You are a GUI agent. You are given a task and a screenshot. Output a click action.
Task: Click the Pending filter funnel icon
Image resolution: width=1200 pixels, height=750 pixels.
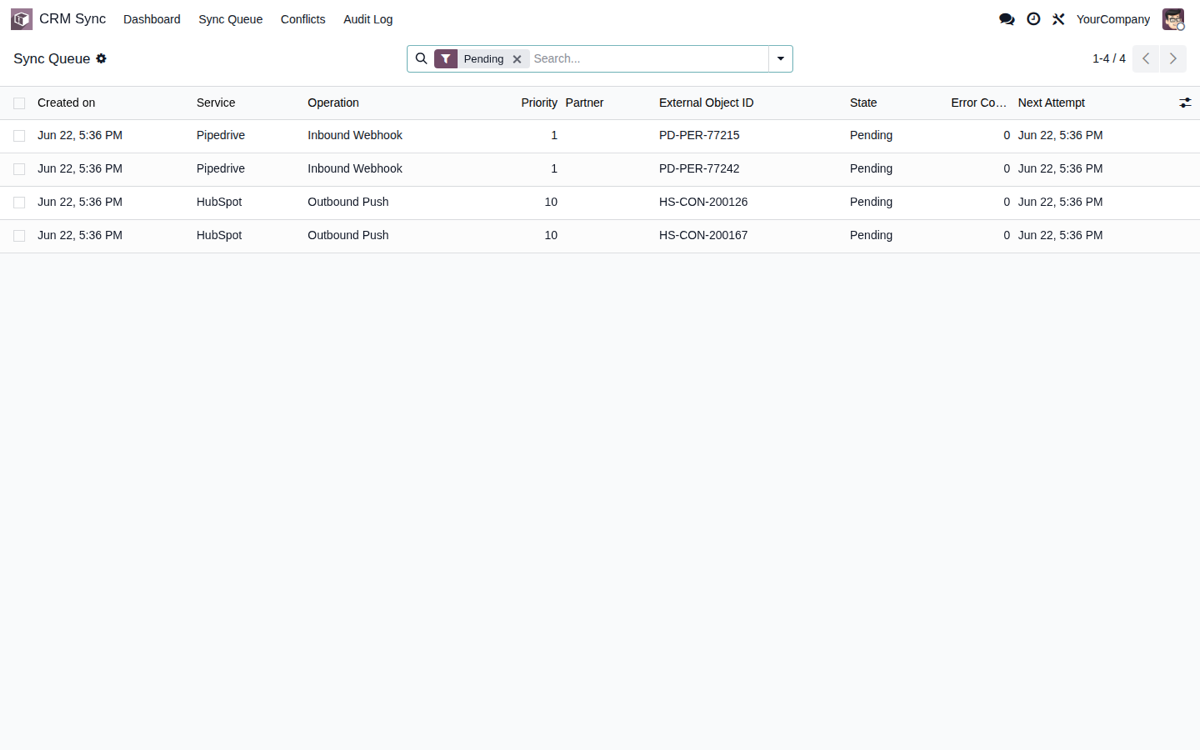pos(446,59)
